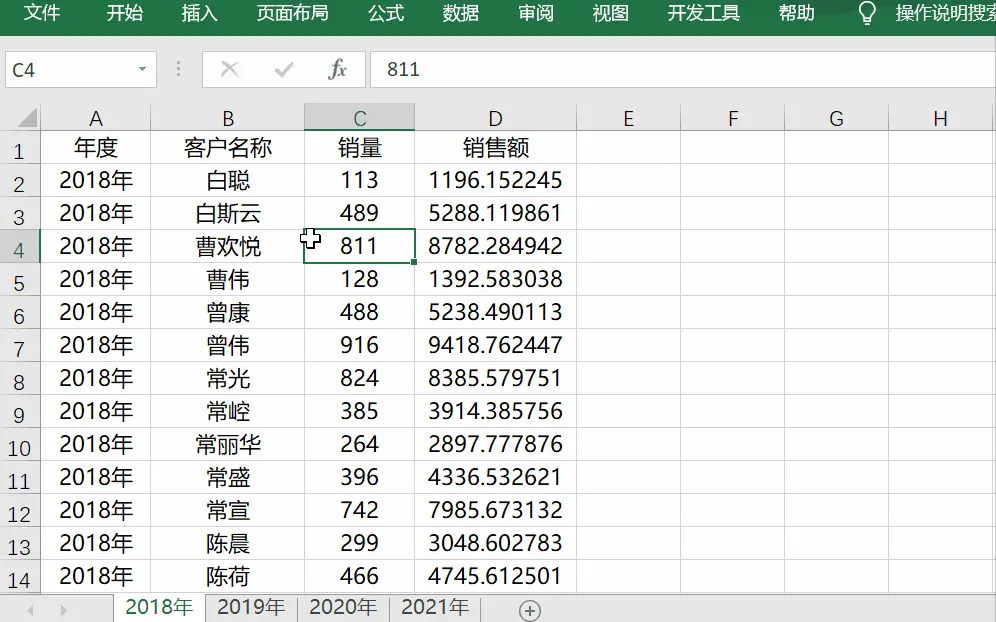Click the insert function fx icon

coord(337,69)
